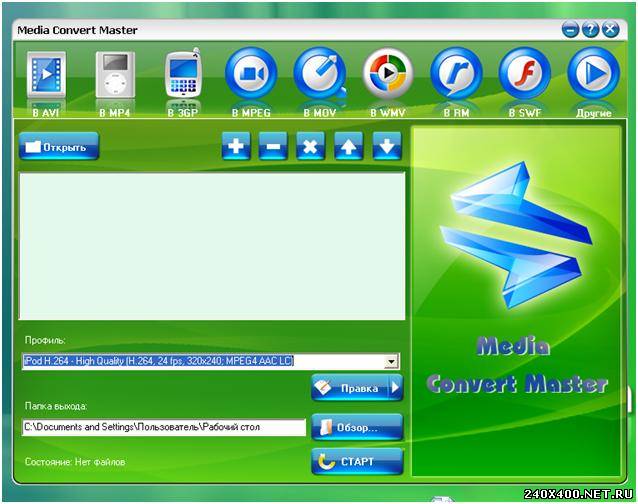Image resolution: width=638 pixels, height=504 pixels.
Task: Click the Обзор browse button
Action: pyautogui.click(x=357, y=427)
